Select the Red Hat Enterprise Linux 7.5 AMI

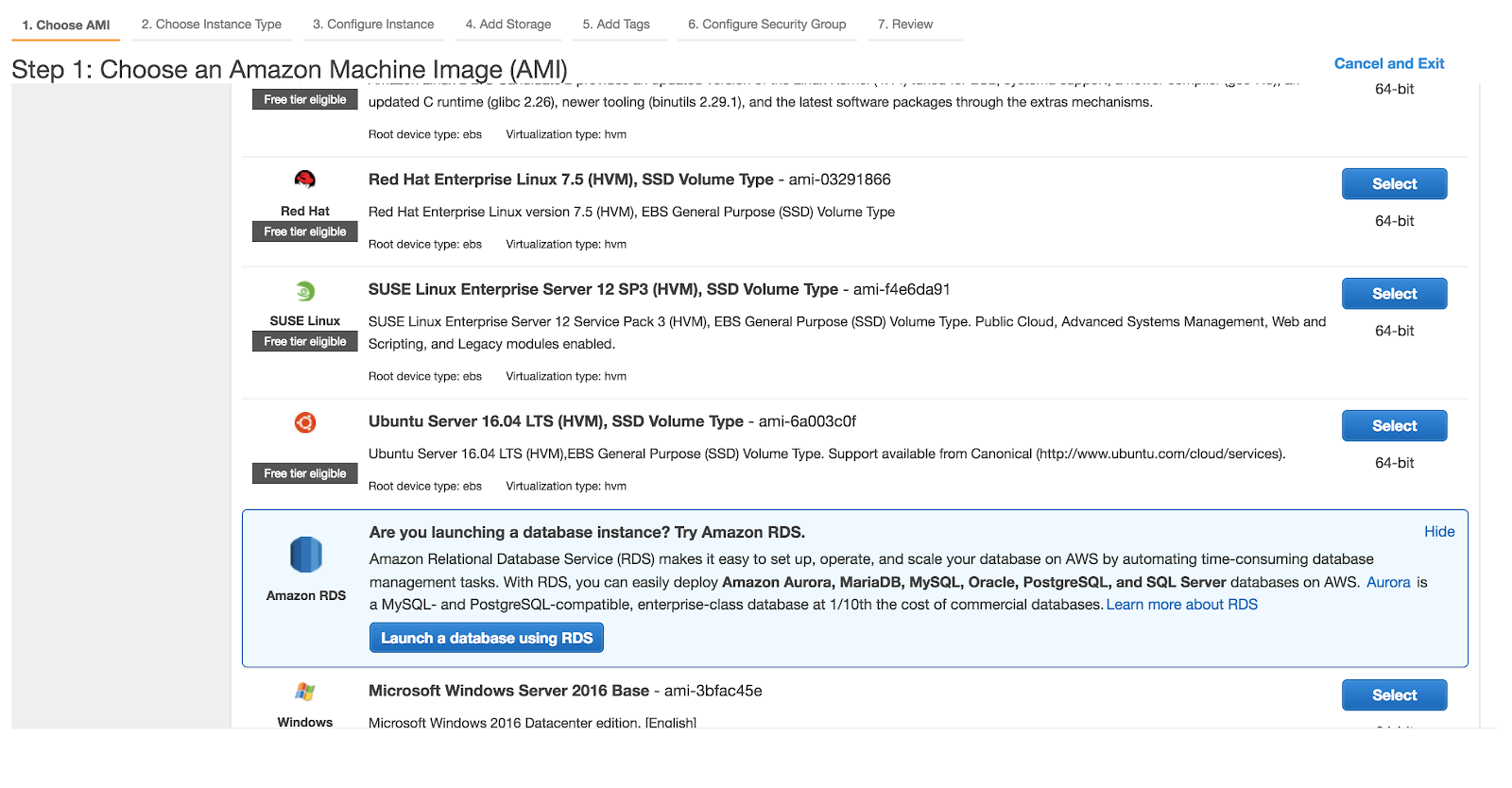coord(1394,184)
